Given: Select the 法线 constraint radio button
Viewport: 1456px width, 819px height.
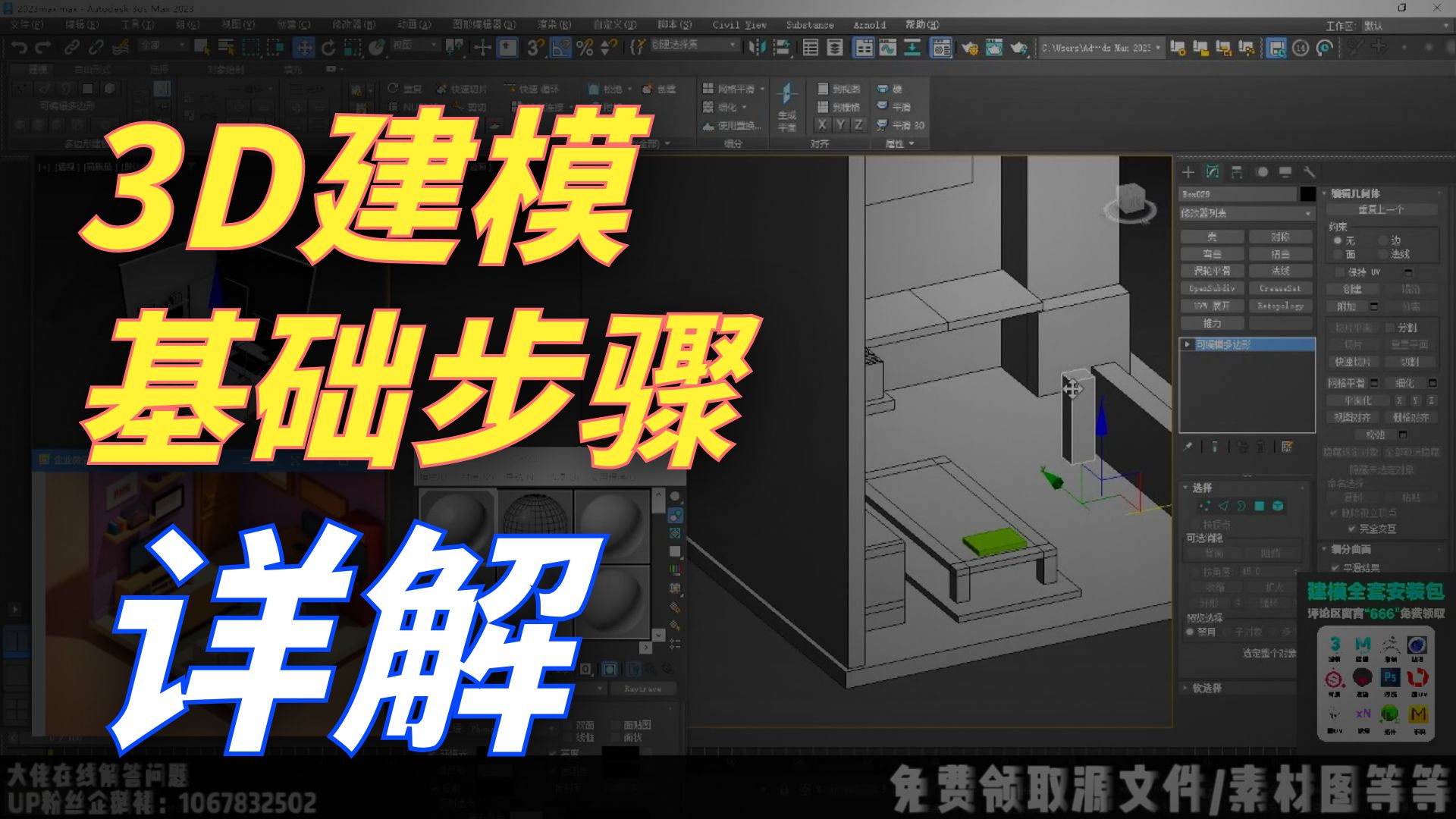Looking at the screenshot, I should (x=1383, y=254).
